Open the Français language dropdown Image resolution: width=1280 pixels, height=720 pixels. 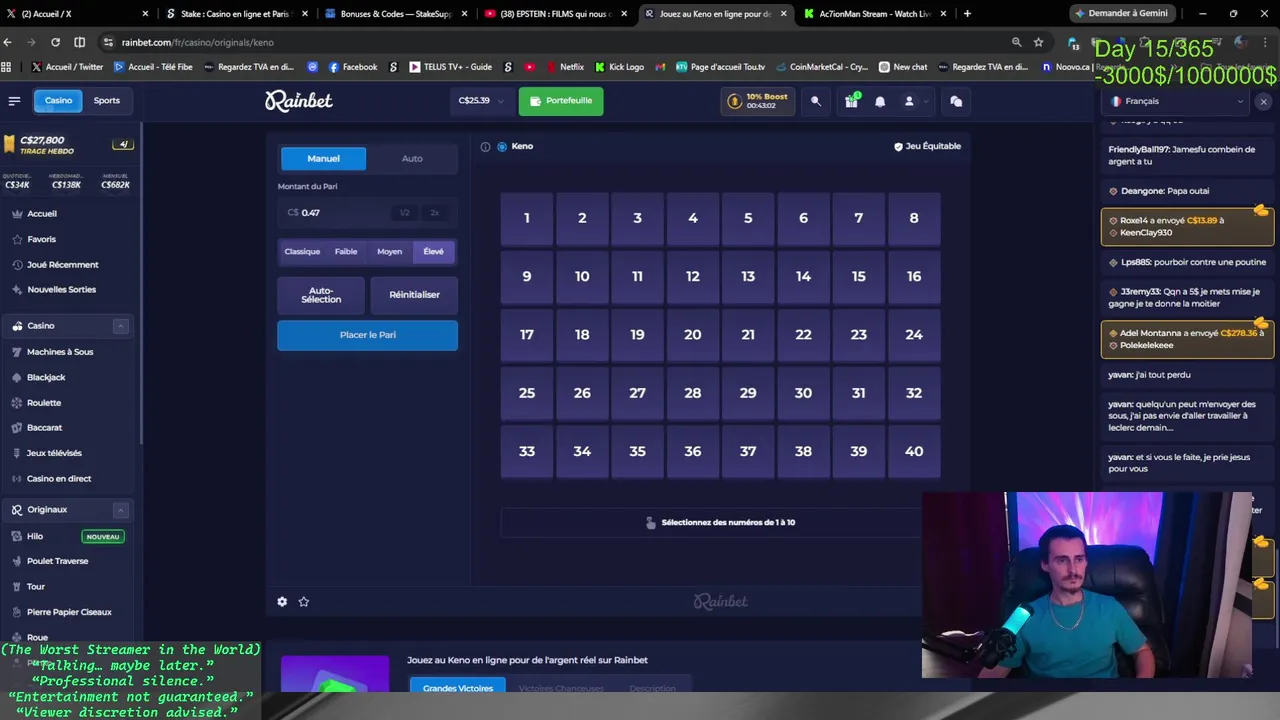click(x=1177, y=101)
